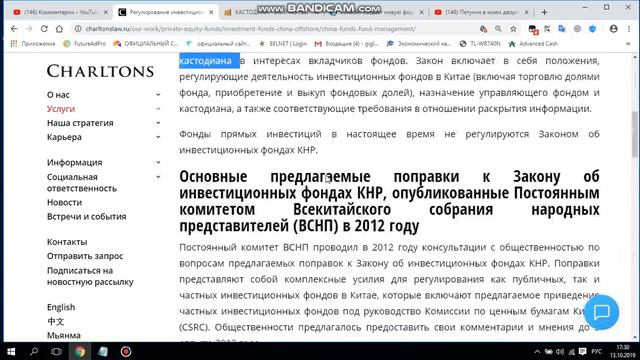Screen dimensions: 640x360
Task: Open the Advanced Cash bookmark
Action: (x=533, y=44)
